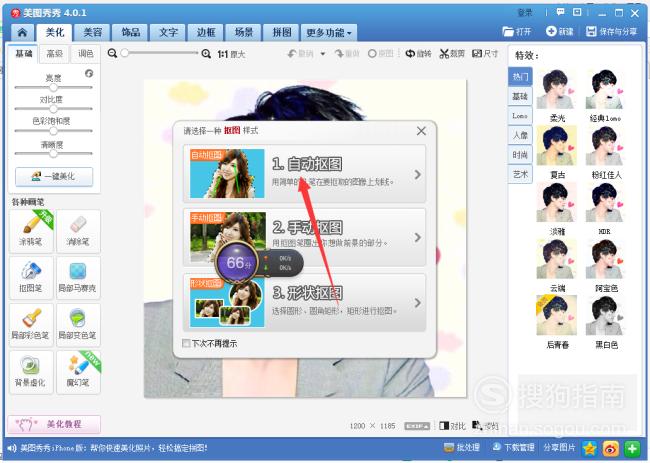Click the chevron on 自动抠图 row
650x463 pixels.
pyautogui.click(x=418, y=175)
